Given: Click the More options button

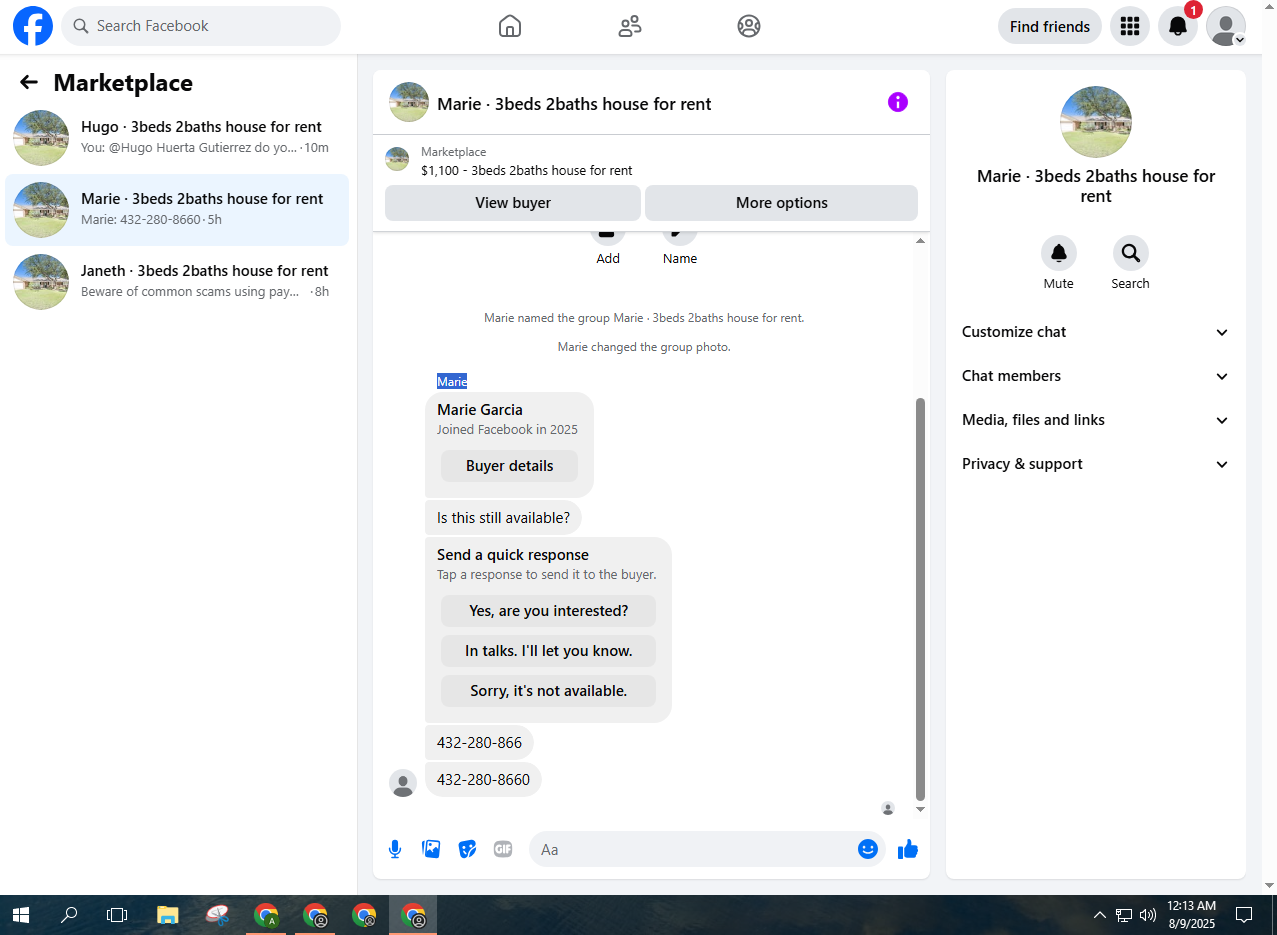Looking at the screenshot, I should [x=781, y=203].
